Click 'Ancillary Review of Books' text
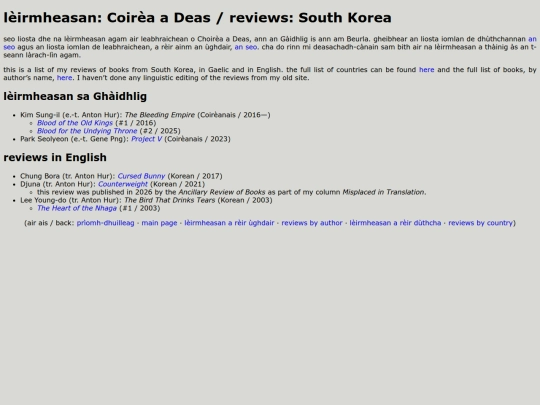The height and width of the screenshot is (405, 540). click(x=222, y=192)
